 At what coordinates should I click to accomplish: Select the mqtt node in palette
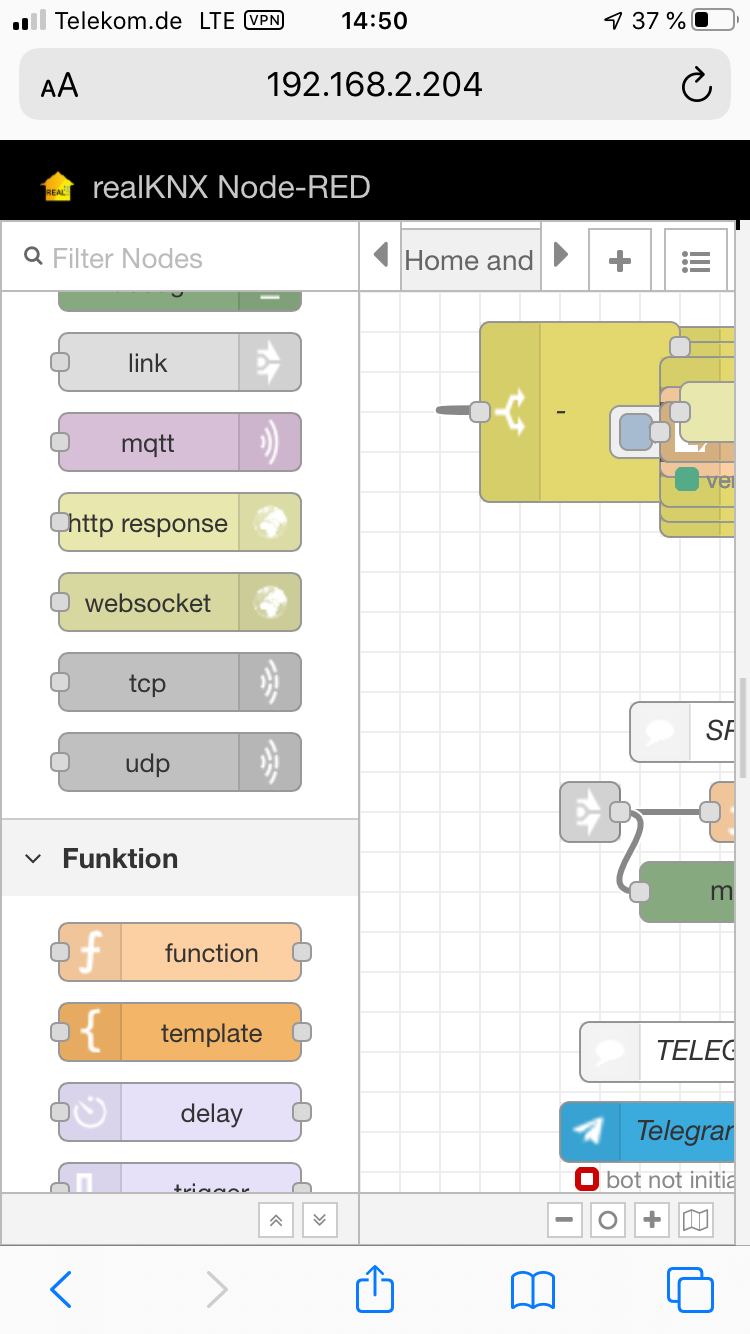click(x=180, y=443)
